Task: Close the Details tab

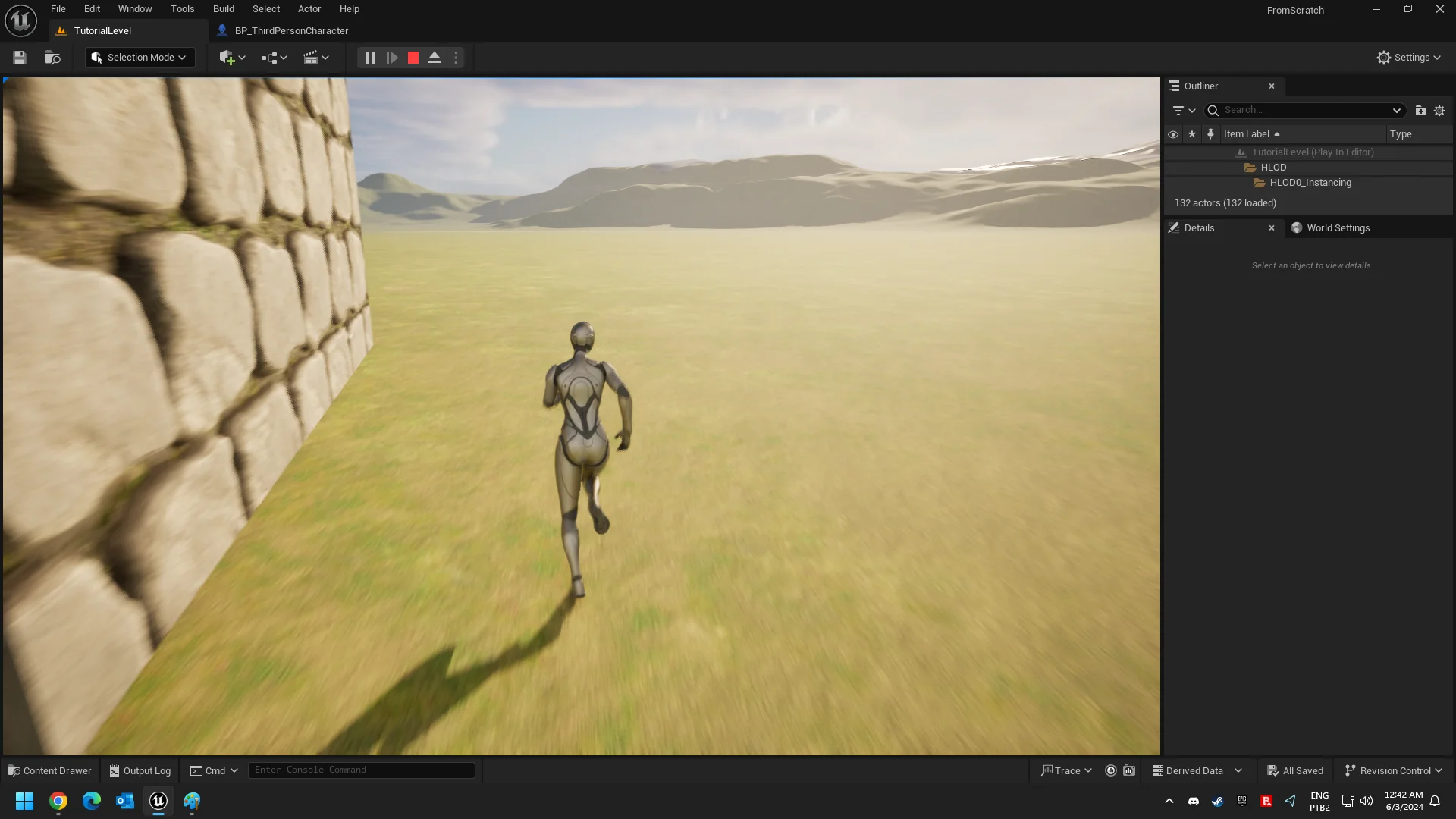Action: click(1272, 228)
